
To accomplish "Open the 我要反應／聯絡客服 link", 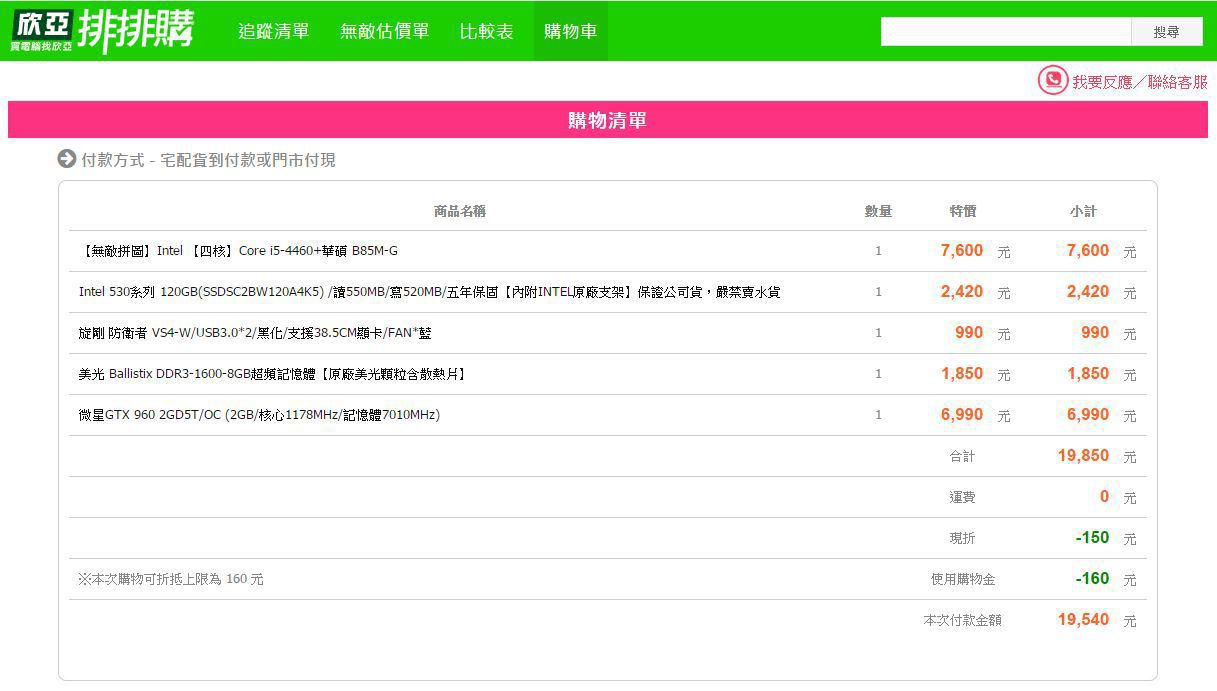I will tap(1140, 82).
